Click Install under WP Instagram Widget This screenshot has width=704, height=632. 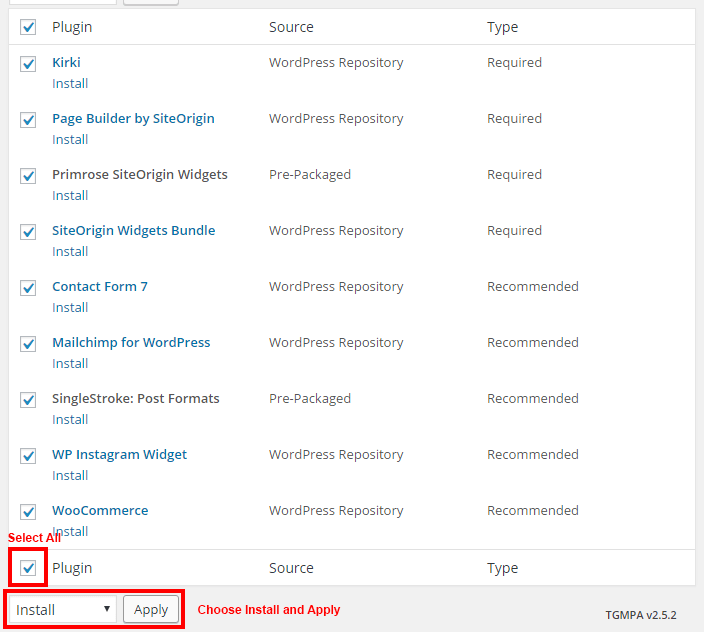[70, 475]
